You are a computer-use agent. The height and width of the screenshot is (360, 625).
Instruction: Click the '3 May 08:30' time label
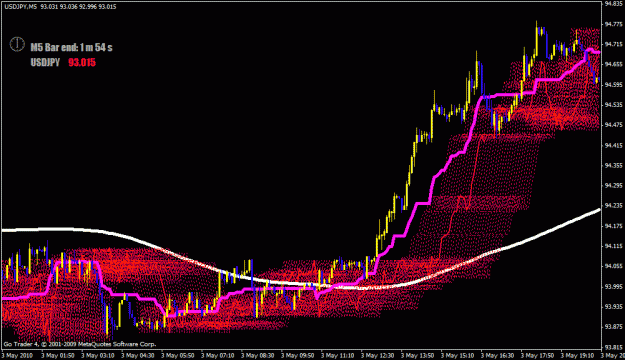(x=257, y=355)
